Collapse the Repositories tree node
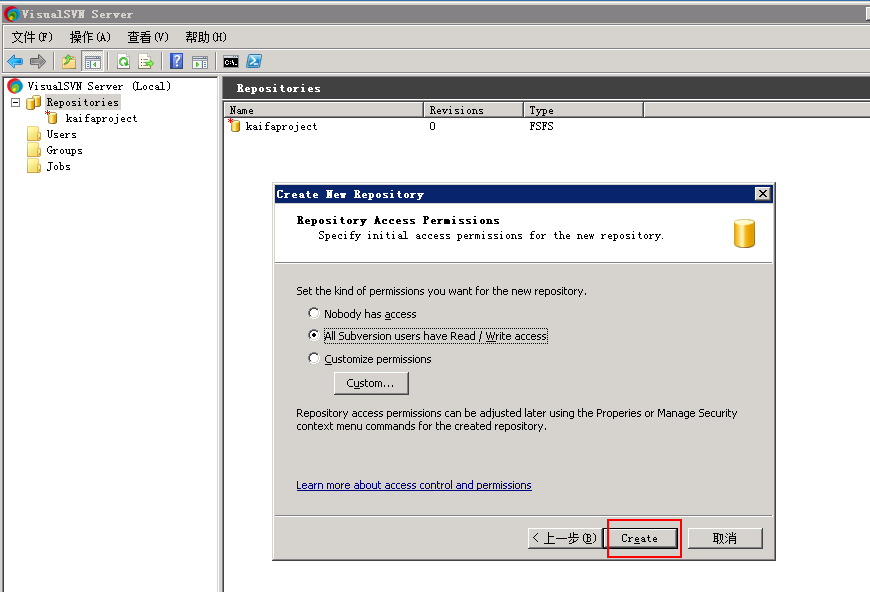 16,102
